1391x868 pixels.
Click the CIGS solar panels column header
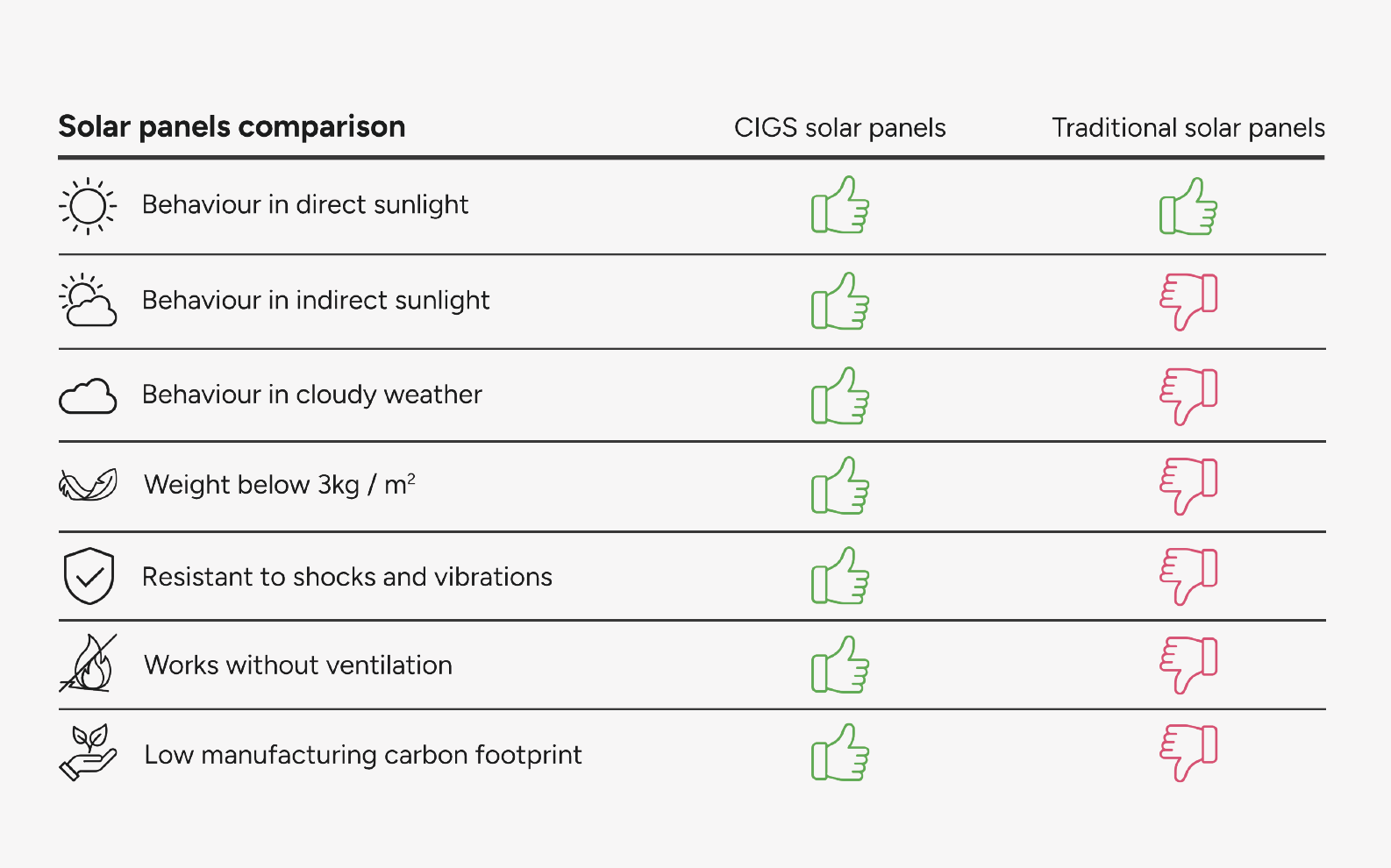(840, 128)
